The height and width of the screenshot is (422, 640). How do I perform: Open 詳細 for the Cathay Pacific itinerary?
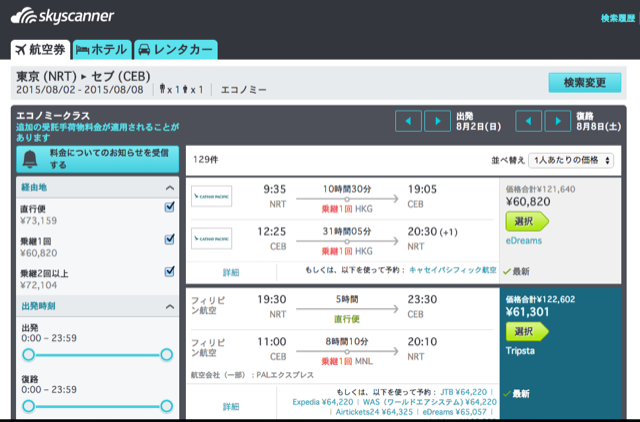(x=231, y=273)
